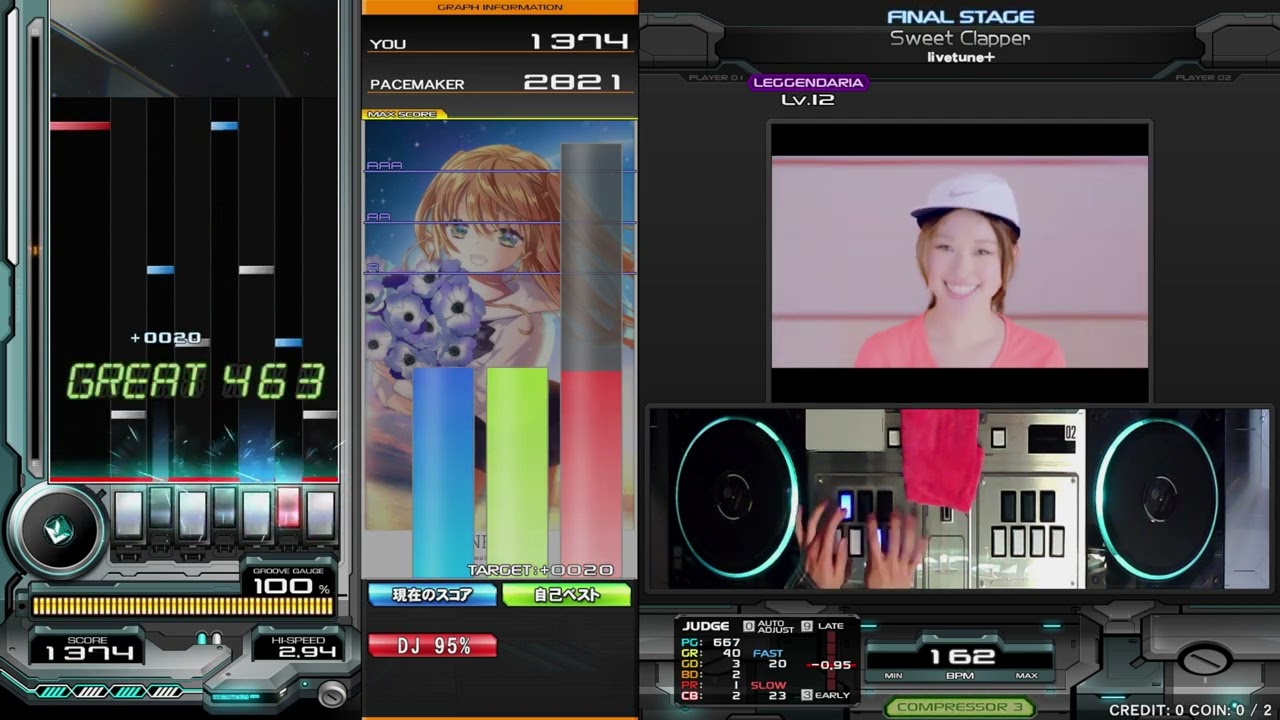Click the PLAYER 02 label

point(1203,77)
